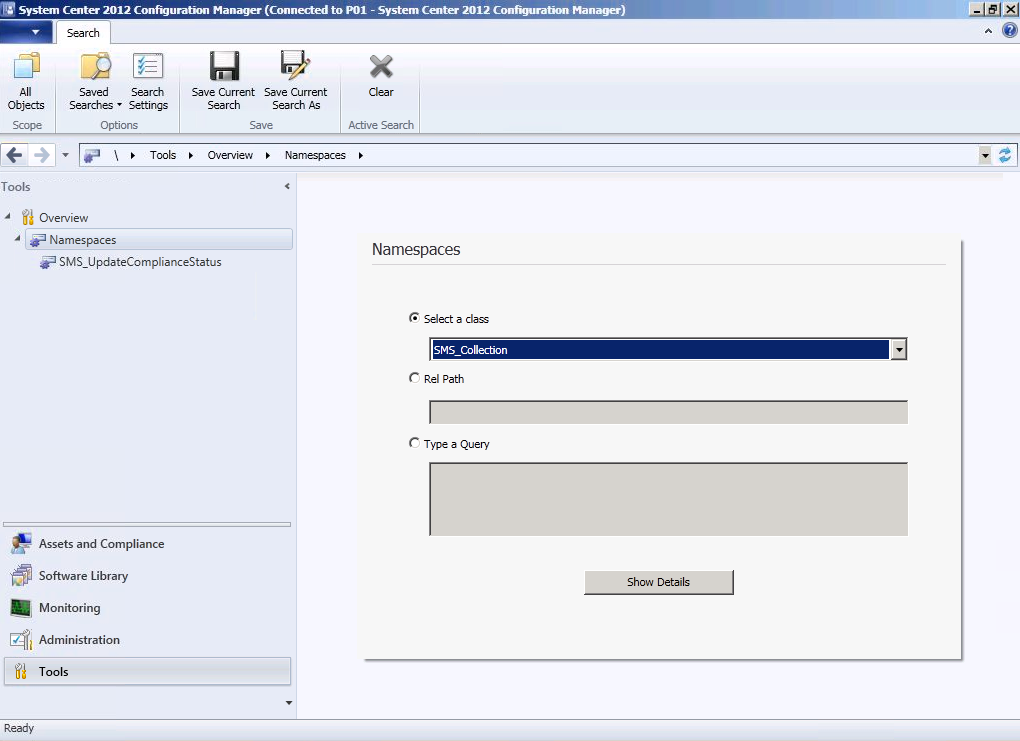Click the Namespaces tree node icon
The width and height of the screenshot is (1020, 741).
(x=38, y=240)
